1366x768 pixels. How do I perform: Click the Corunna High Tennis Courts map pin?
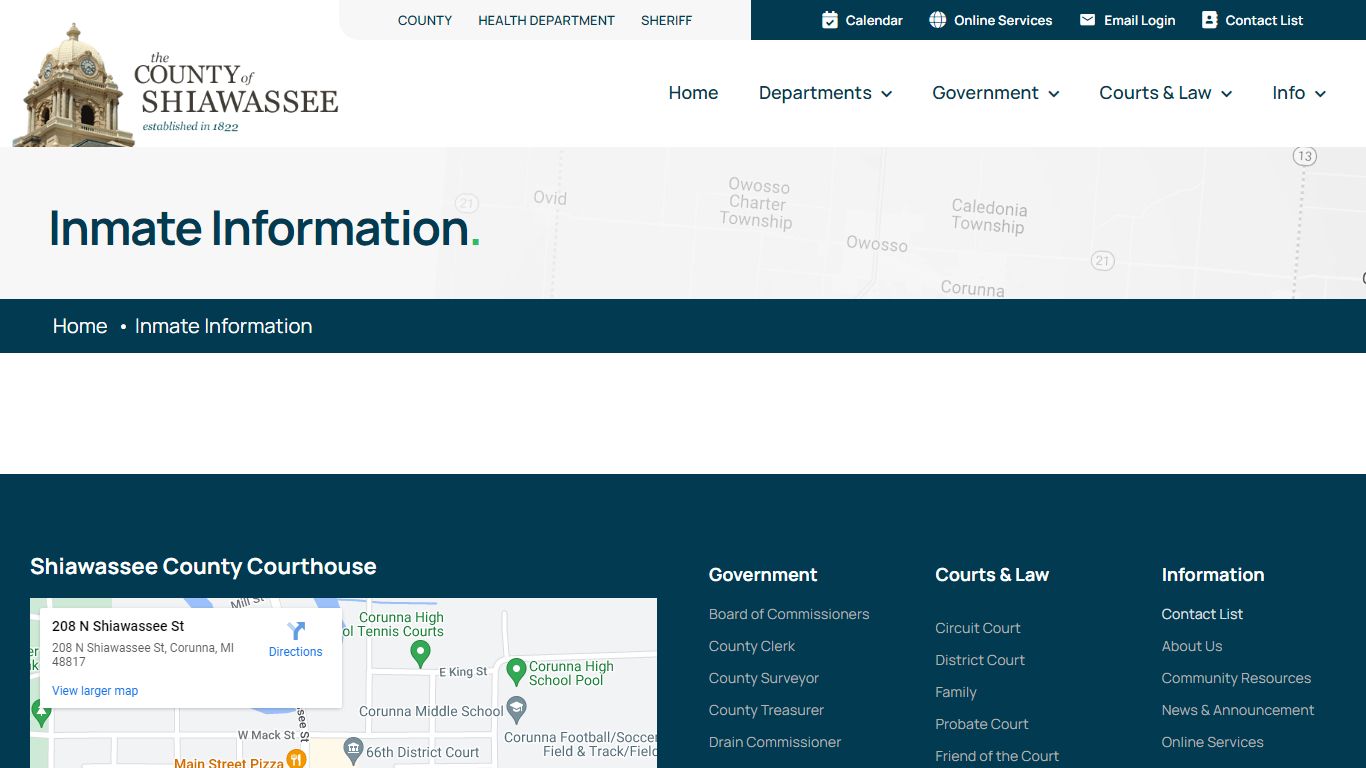[420, 654]
